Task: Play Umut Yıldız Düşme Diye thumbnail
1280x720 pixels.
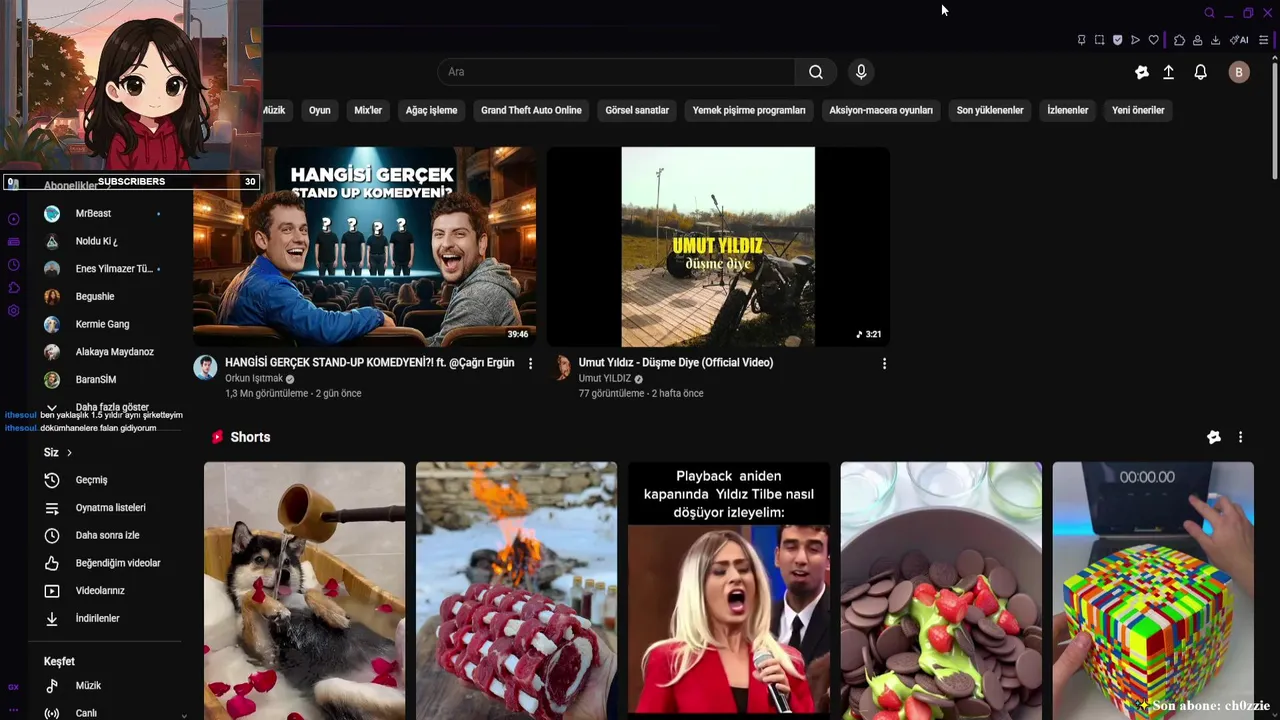Action: [718, 247]
